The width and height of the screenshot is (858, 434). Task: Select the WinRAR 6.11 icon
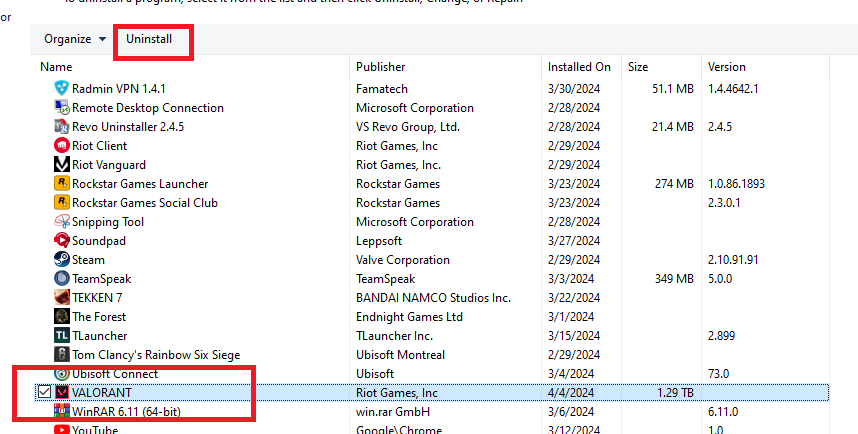click(x=62, y=411)
